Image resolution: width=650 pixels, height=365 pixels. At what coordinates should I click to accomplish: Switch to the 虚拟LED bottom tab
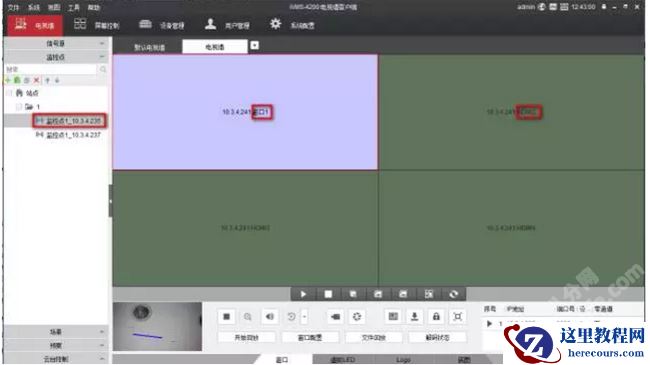tap(342, 360)
